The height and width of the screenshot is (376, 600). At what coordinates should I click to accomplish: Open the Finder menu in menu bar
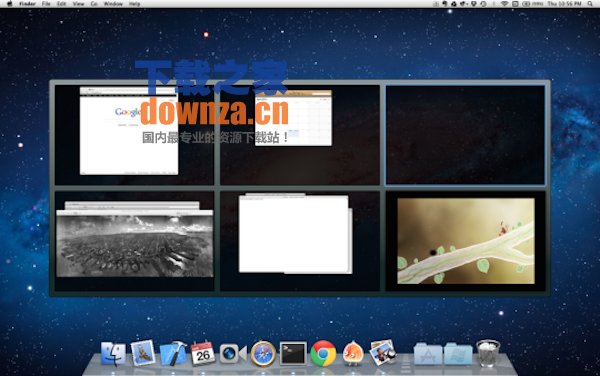pos(28,4)
